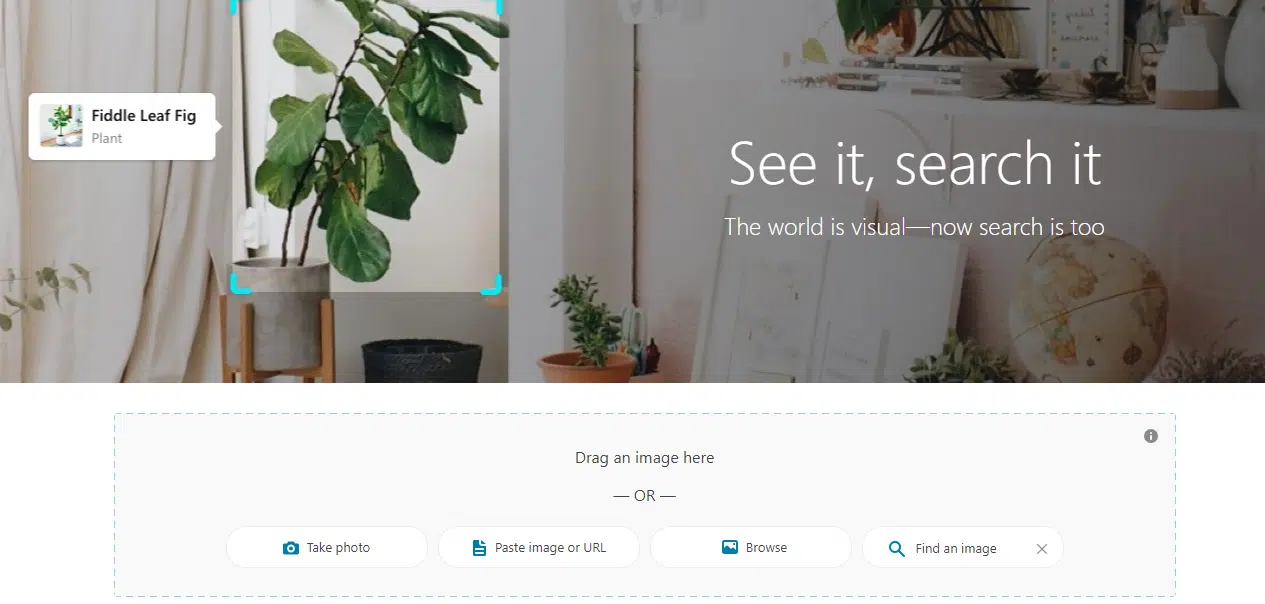Open the info icon in the drop zone

(x=1151, y=436)
